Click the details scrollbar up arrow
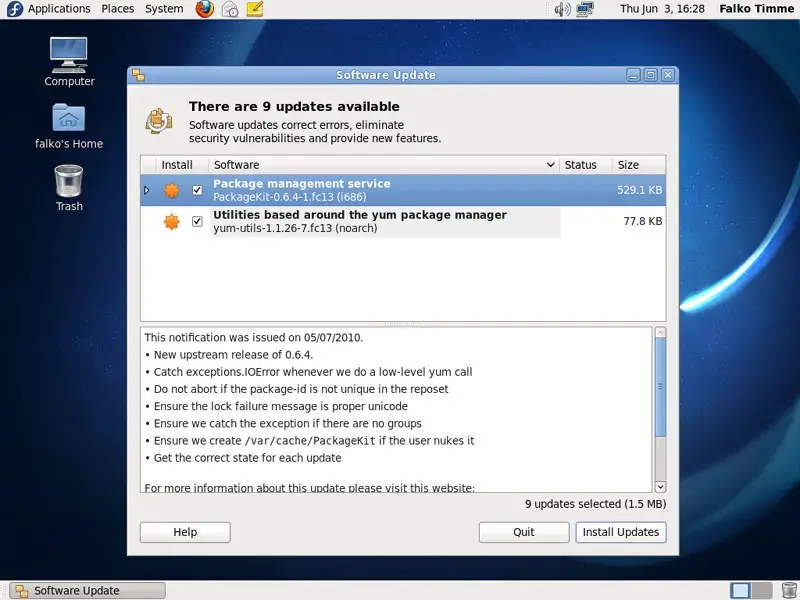The image size is (800, 600). coord(660,333)
